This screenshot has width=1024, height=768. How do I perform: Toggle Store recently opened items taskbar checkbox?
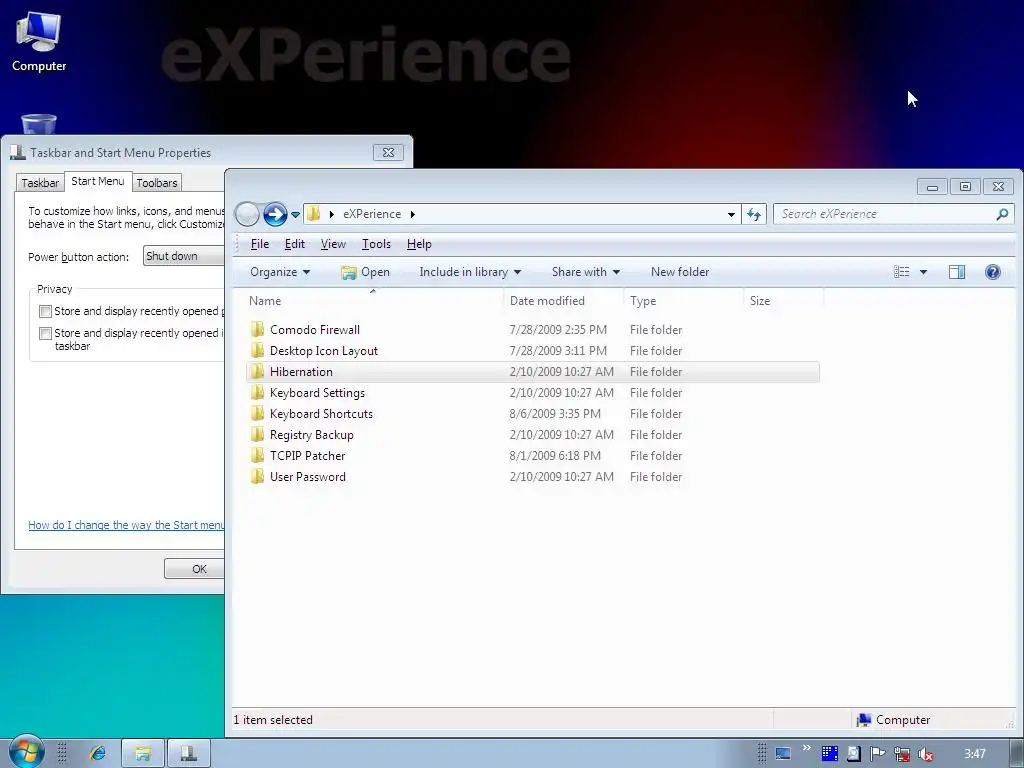coord(45,333)
